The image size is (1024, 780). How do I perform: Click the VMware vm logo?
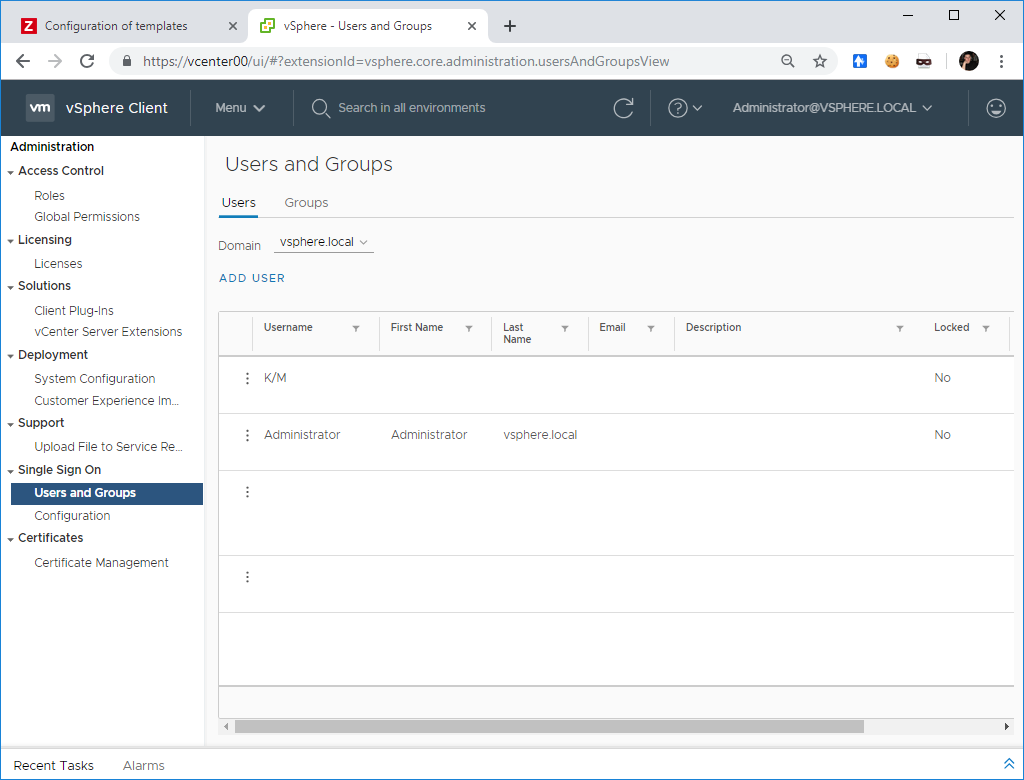(x=40, y=108)
